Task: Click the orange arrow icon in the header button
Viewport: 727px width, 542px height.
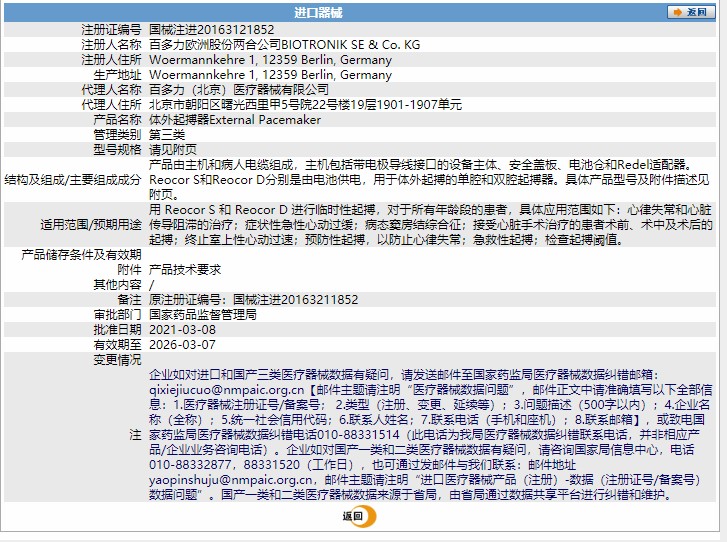Action: (x=677, y=12)
